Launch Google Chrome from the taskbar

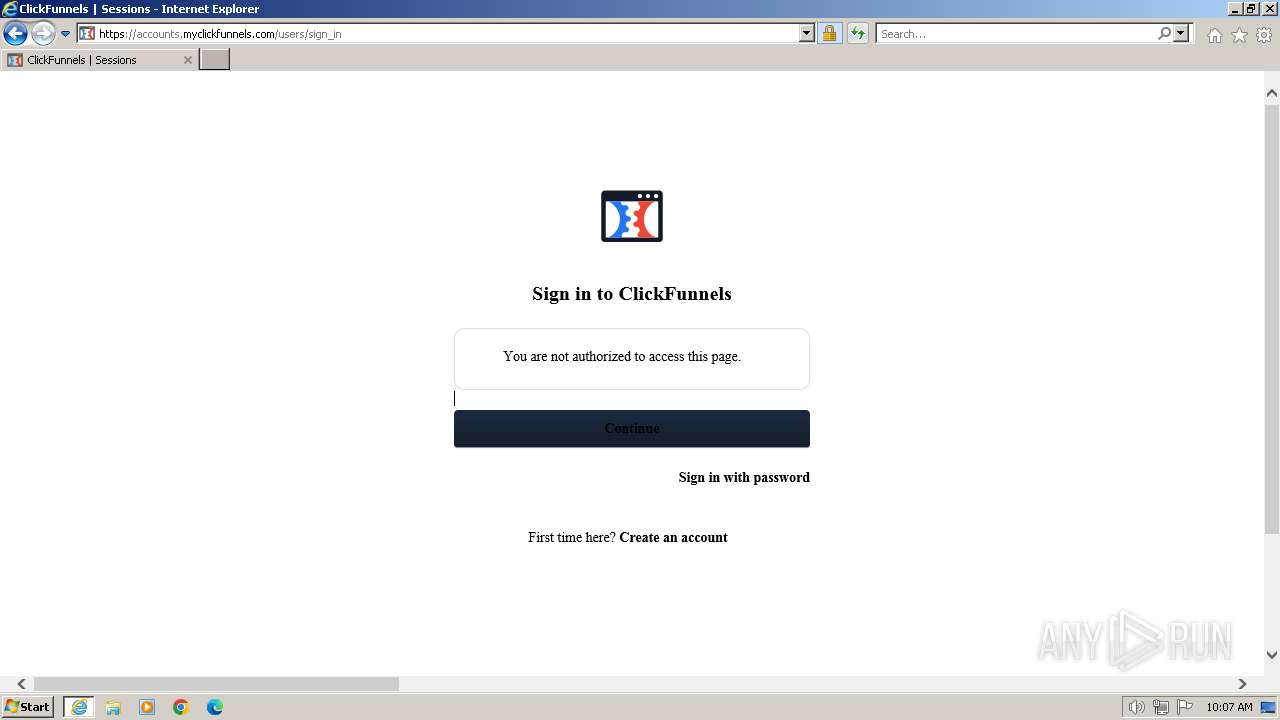tap(181, 707)
